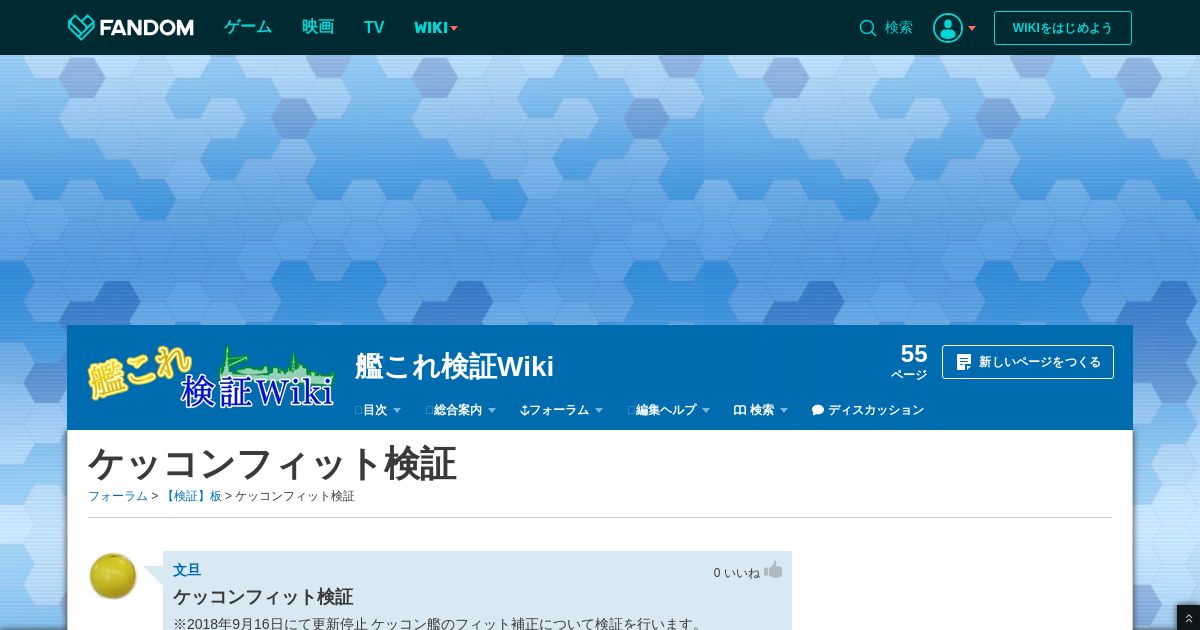Image resolution: width=1200 pixels, height=630 pixels.
Task: Open the ゲーム menu
Action: point(248,27)
